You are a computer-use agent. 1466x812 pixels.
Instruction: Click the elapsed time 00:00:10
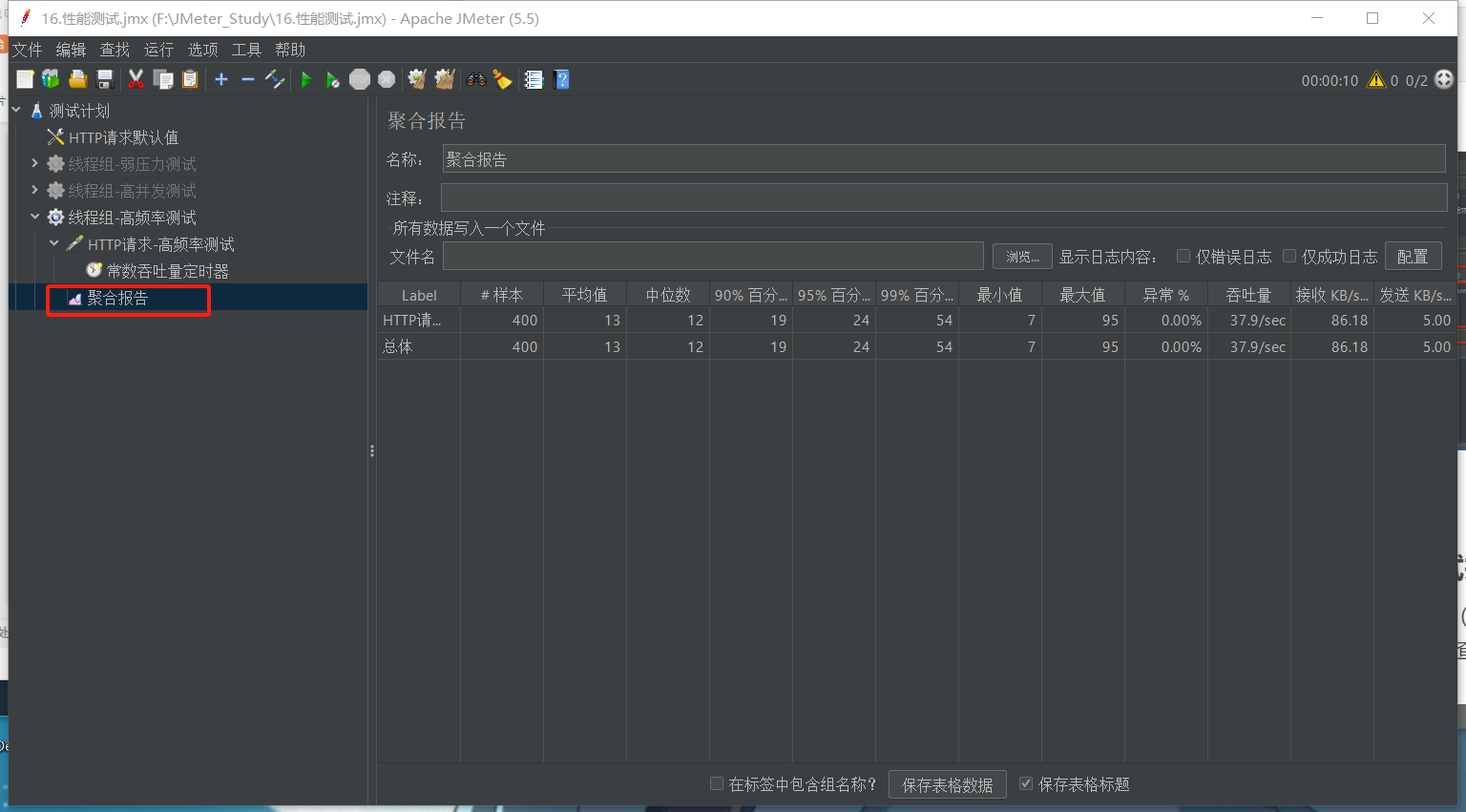tap(1330, 81)
